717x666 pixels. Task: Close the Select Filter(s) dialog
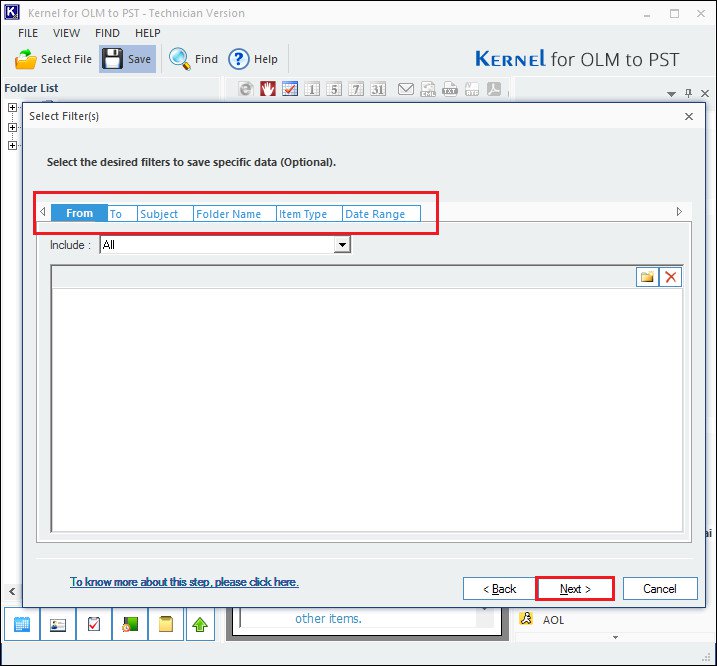(x=689, y=117)
